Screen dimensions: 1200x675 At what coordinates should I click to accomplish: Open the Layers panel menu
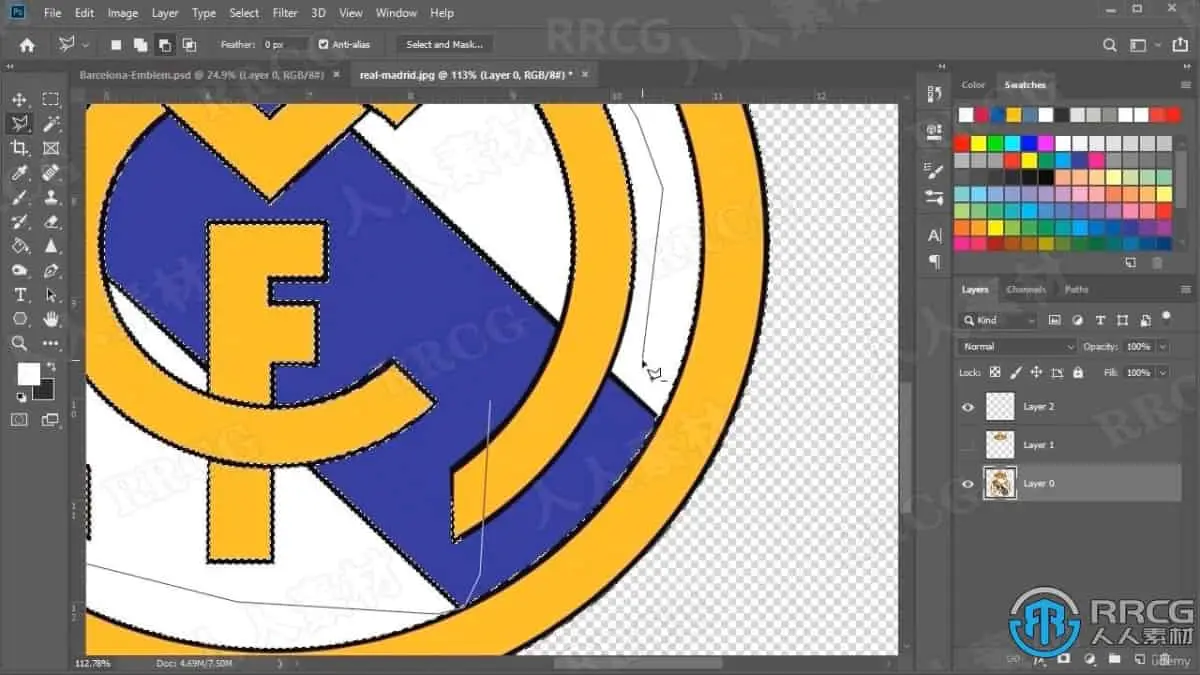[x=1186, y=290]
